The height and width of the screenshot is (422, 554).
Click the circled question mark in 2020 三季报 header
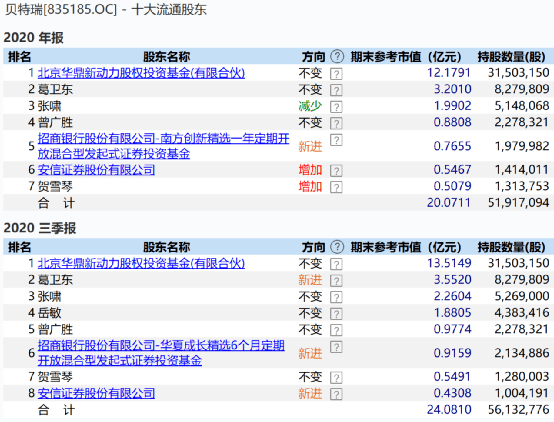click(x=337, y=247)
